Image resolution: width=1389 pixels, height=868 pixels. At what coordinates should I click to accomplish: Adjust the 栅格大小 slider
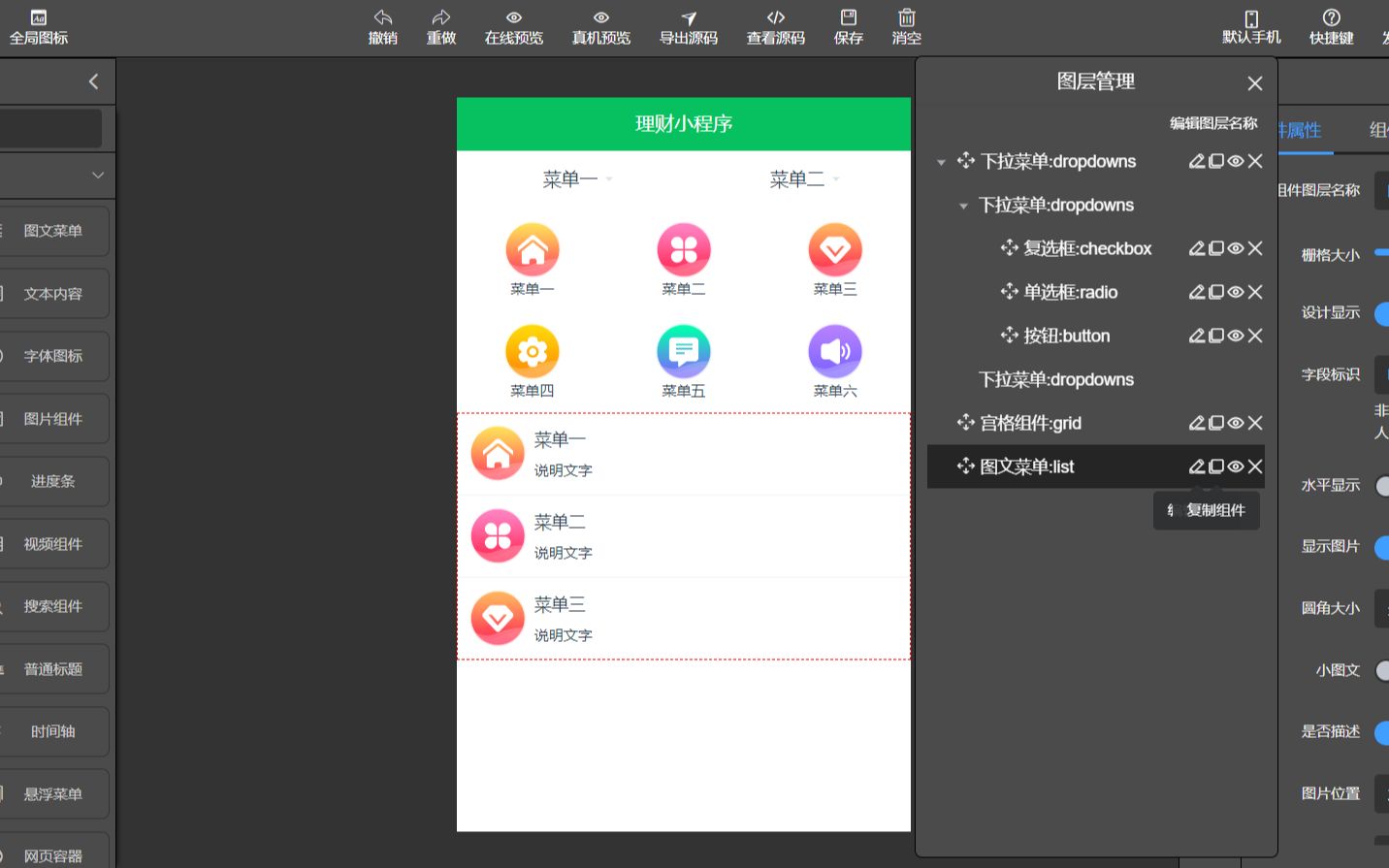click(1383, 254)
